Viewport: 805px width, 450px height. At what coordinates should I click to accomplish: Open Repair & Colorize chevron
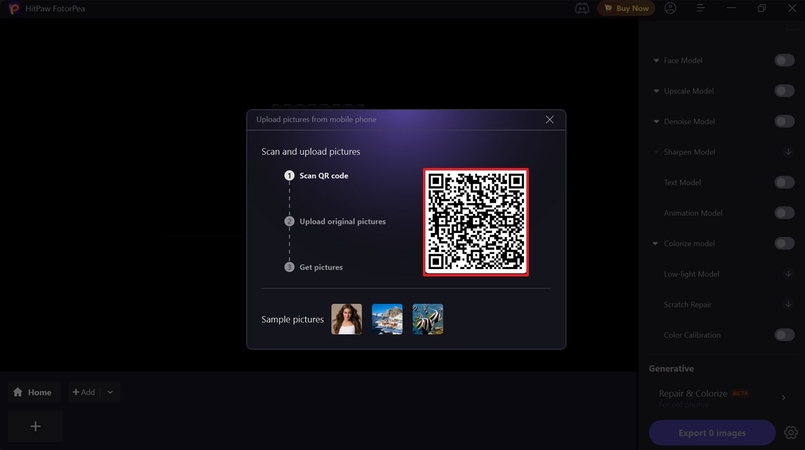pyautogui.click(x=783, y=398)
